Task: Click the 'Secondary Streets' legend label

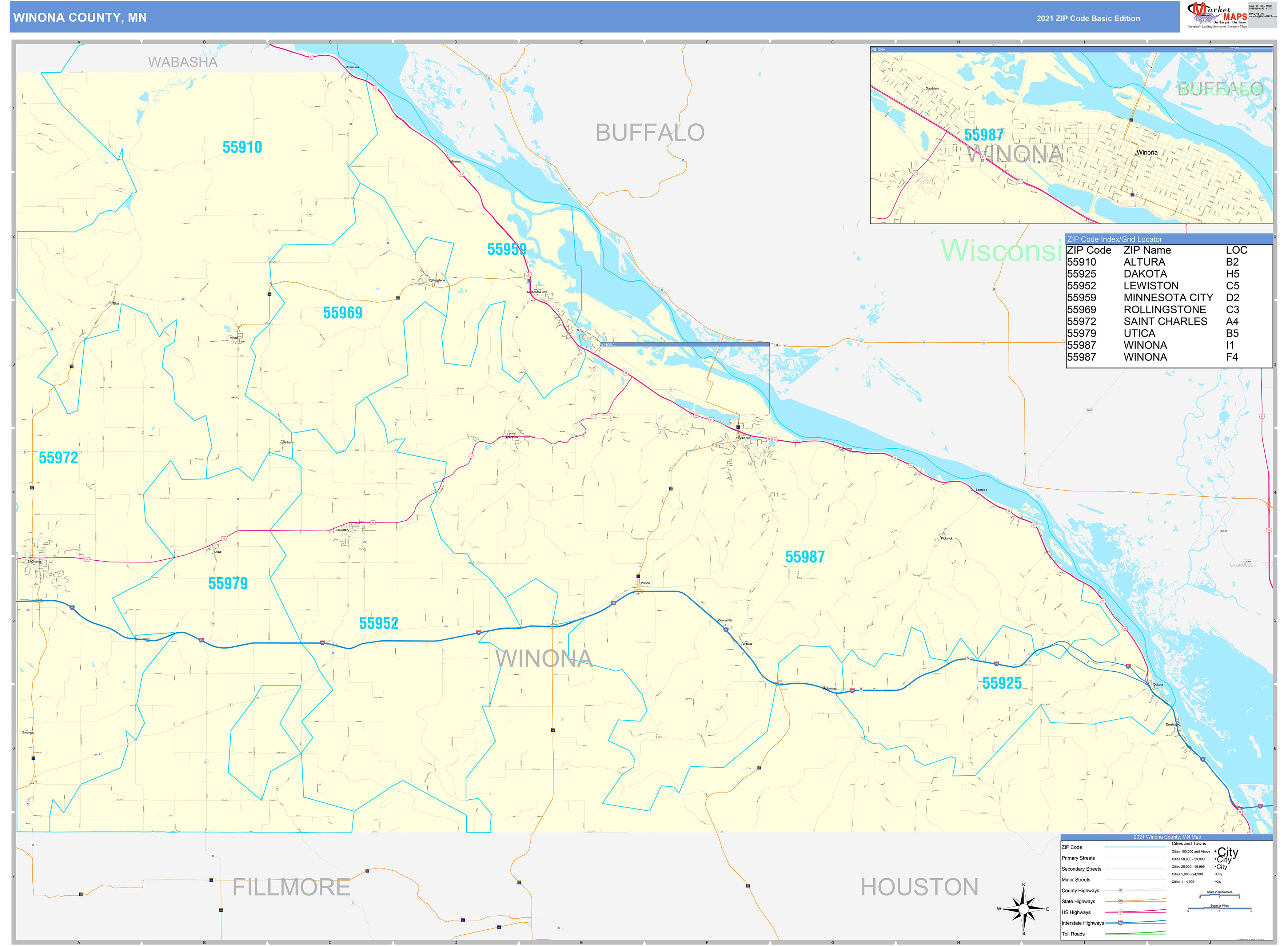Action: (x=1081, y=869)
